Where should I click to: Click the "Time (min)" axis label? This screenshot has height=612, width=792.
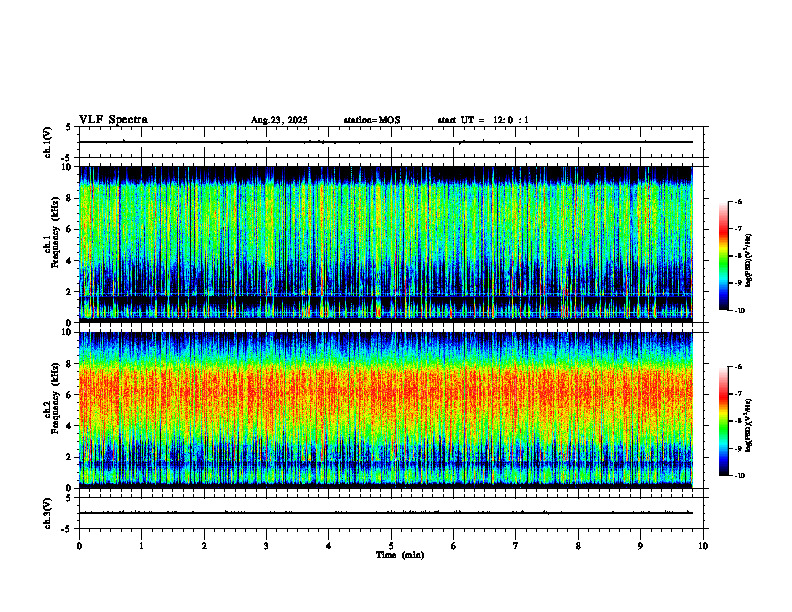click(x=400, y=555)
